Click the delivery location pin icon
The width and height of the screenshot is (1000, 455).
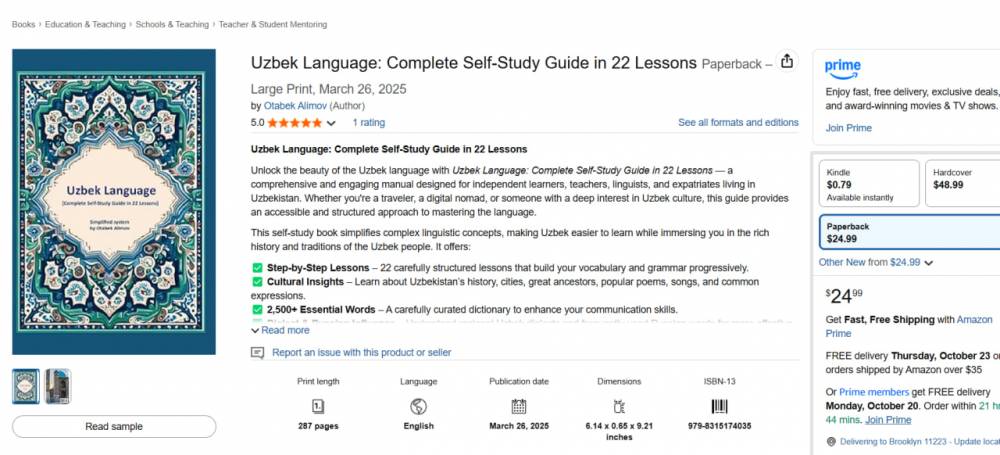pyautogui.click(x=817, y=442)
